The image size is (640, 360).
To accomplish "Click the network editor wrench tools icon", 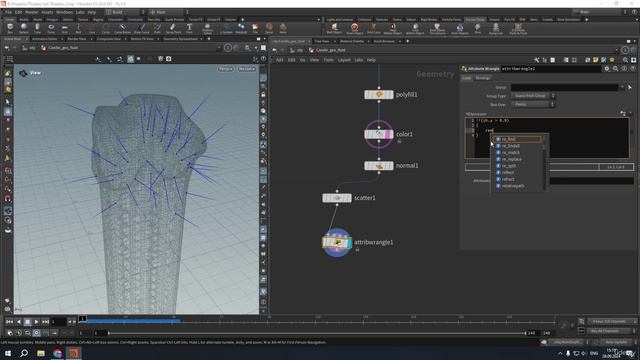I will tap(537, 60).
